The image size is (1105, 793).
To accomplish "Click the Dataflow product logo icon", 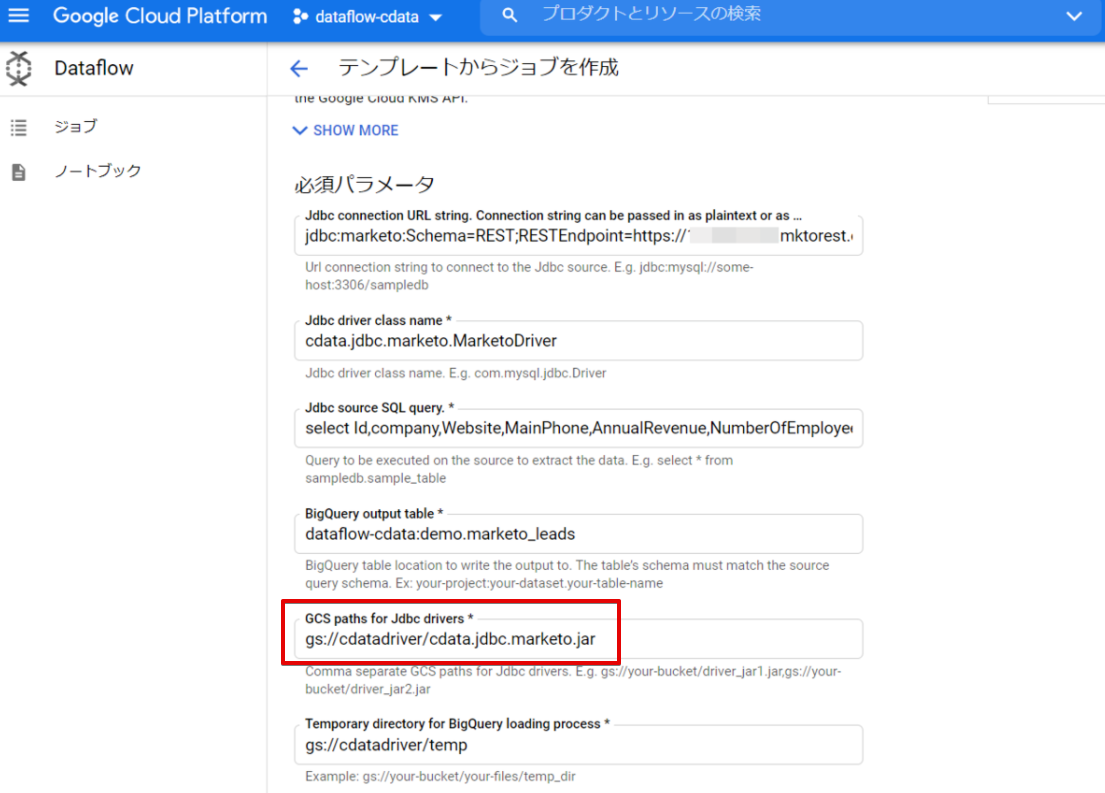I will coord(19,68).
